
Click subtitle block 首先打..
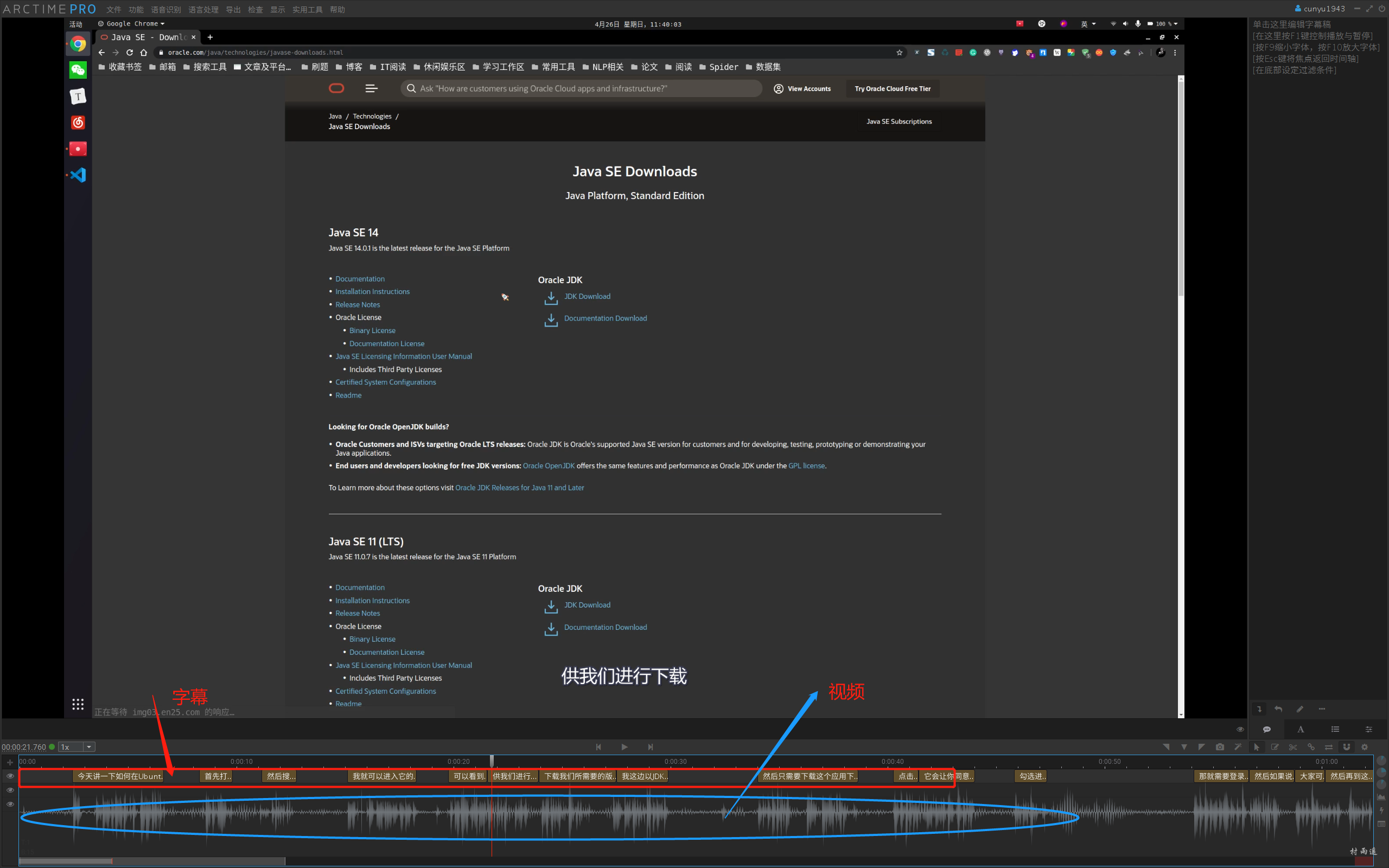[x=217, y=776]
